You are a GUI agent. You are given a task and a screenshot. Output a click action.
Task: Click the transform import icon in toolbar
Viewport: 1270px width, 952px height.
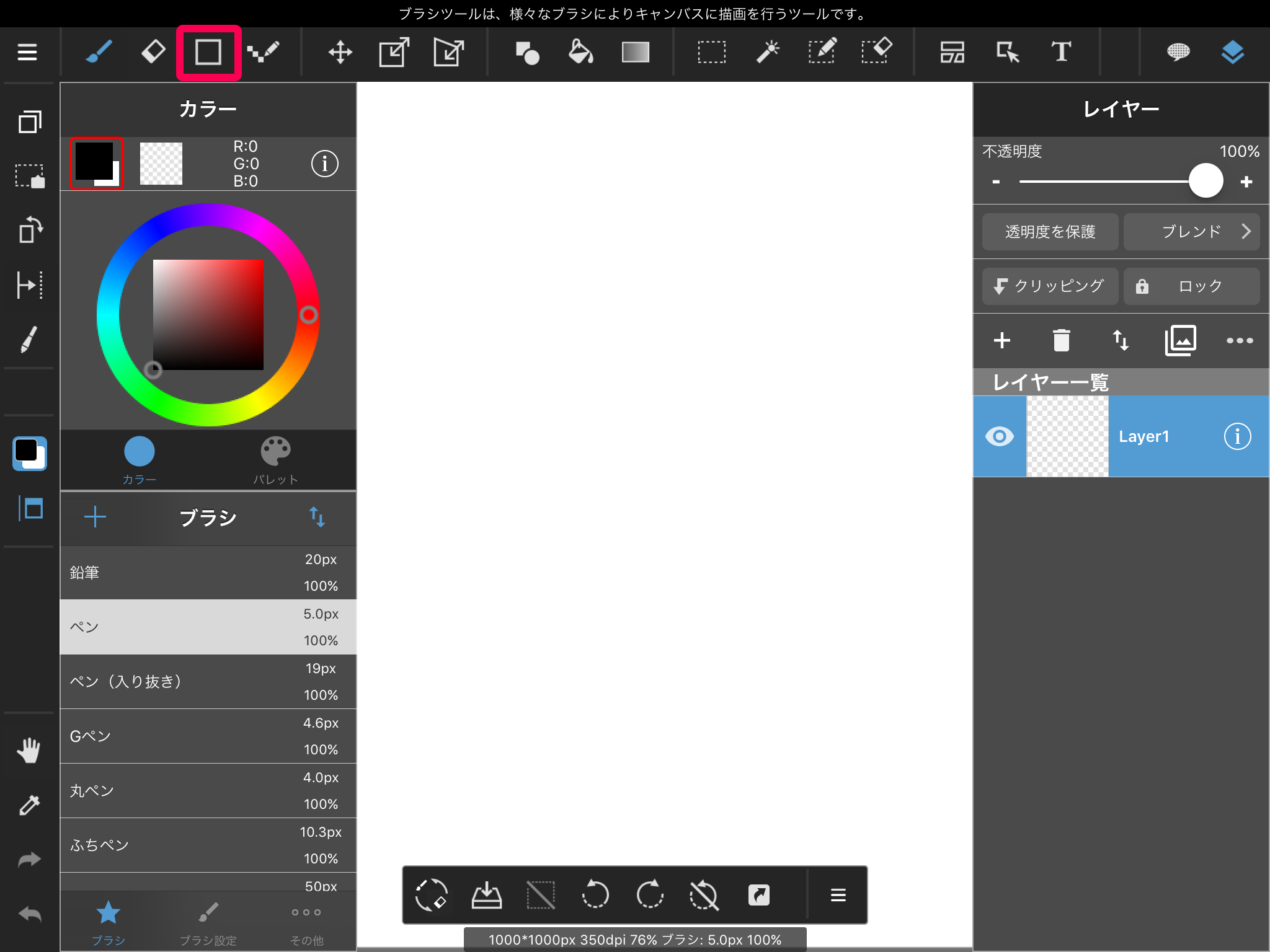pos(449,52)
